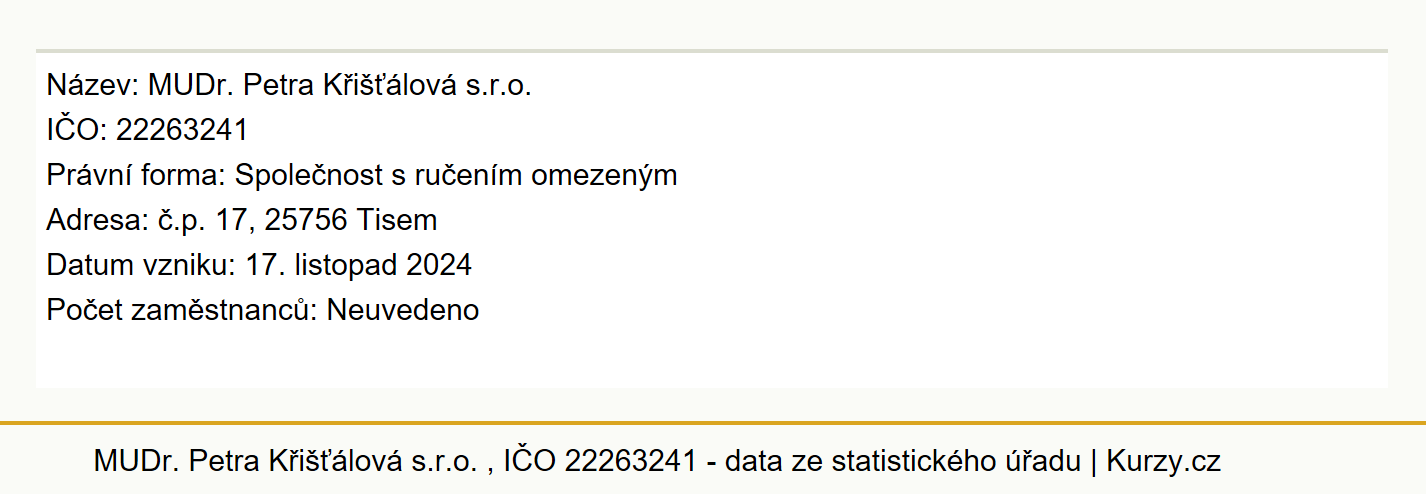Click the "Právní forma:" label
Viewport: 1426px width, 494px height.
[137, 176]
